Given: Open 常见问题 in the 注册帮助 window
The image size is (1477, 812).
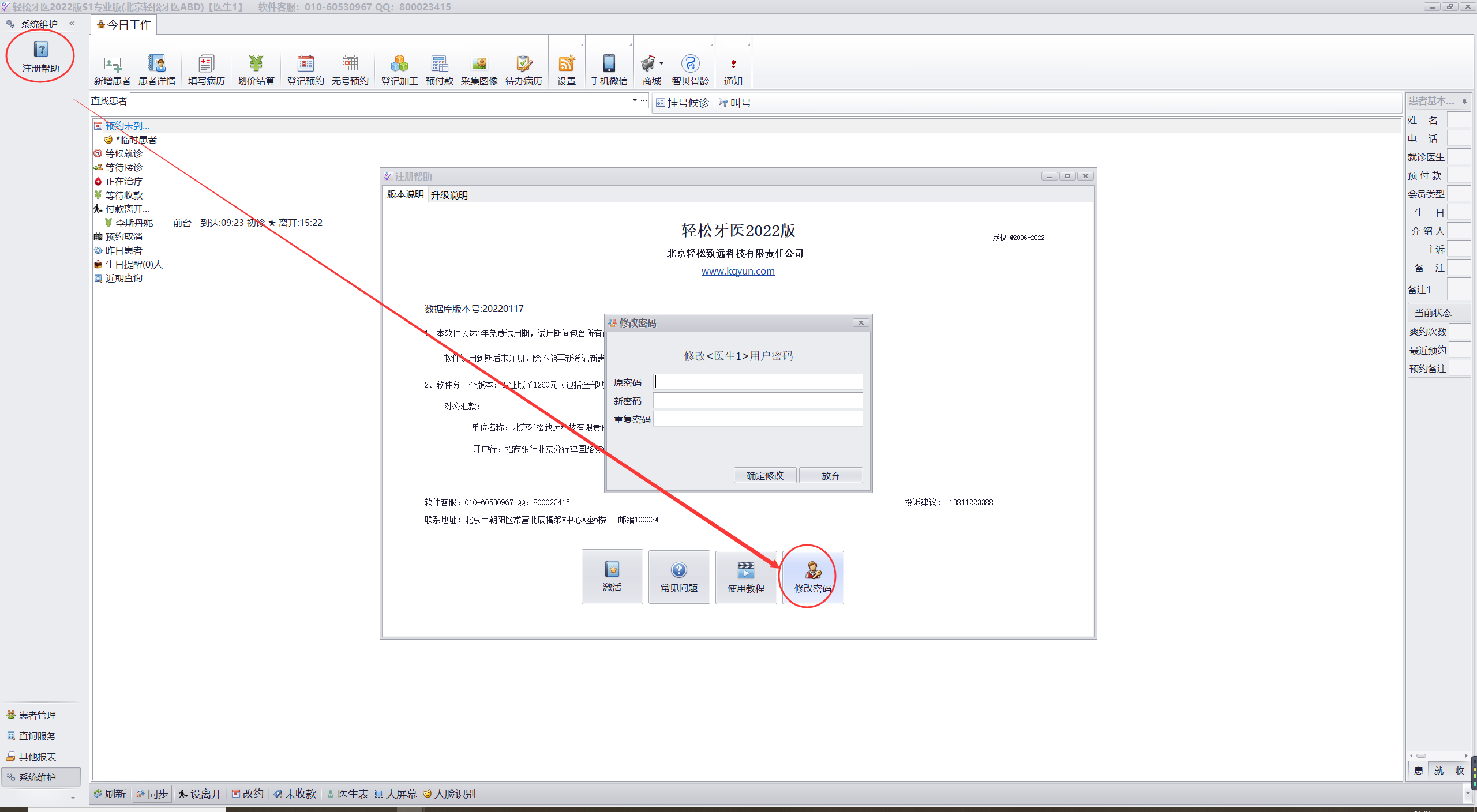Looking at the screenshot, I should [679, 577].
